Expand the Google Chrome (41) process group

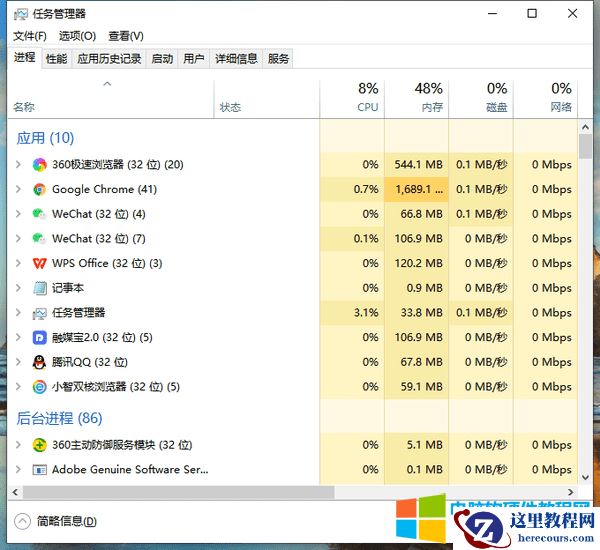18,189
